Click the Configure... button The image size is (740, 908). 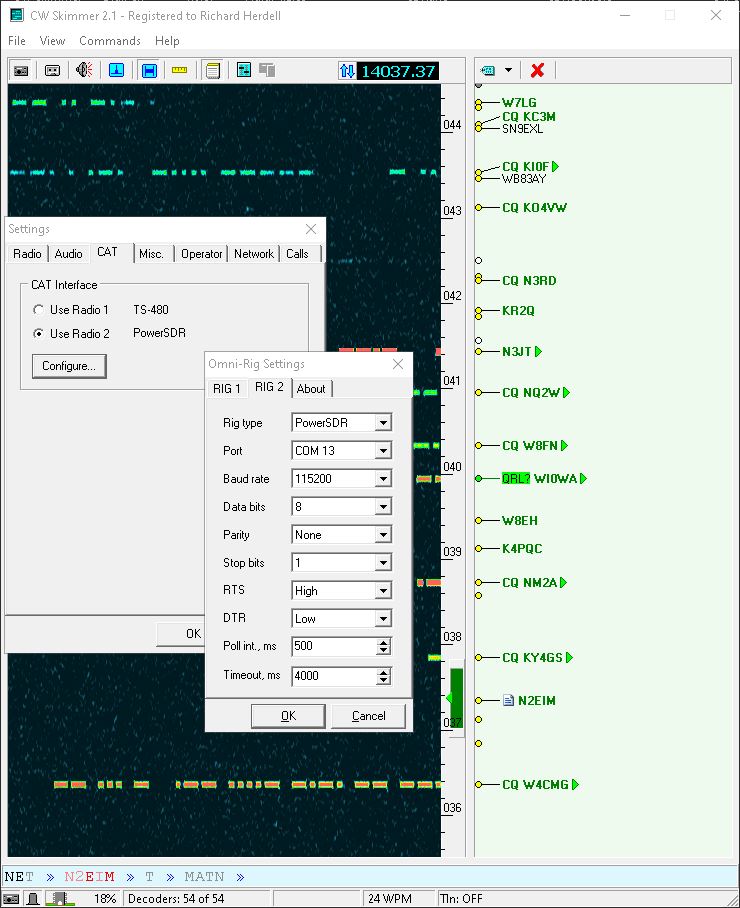point(69,366)
